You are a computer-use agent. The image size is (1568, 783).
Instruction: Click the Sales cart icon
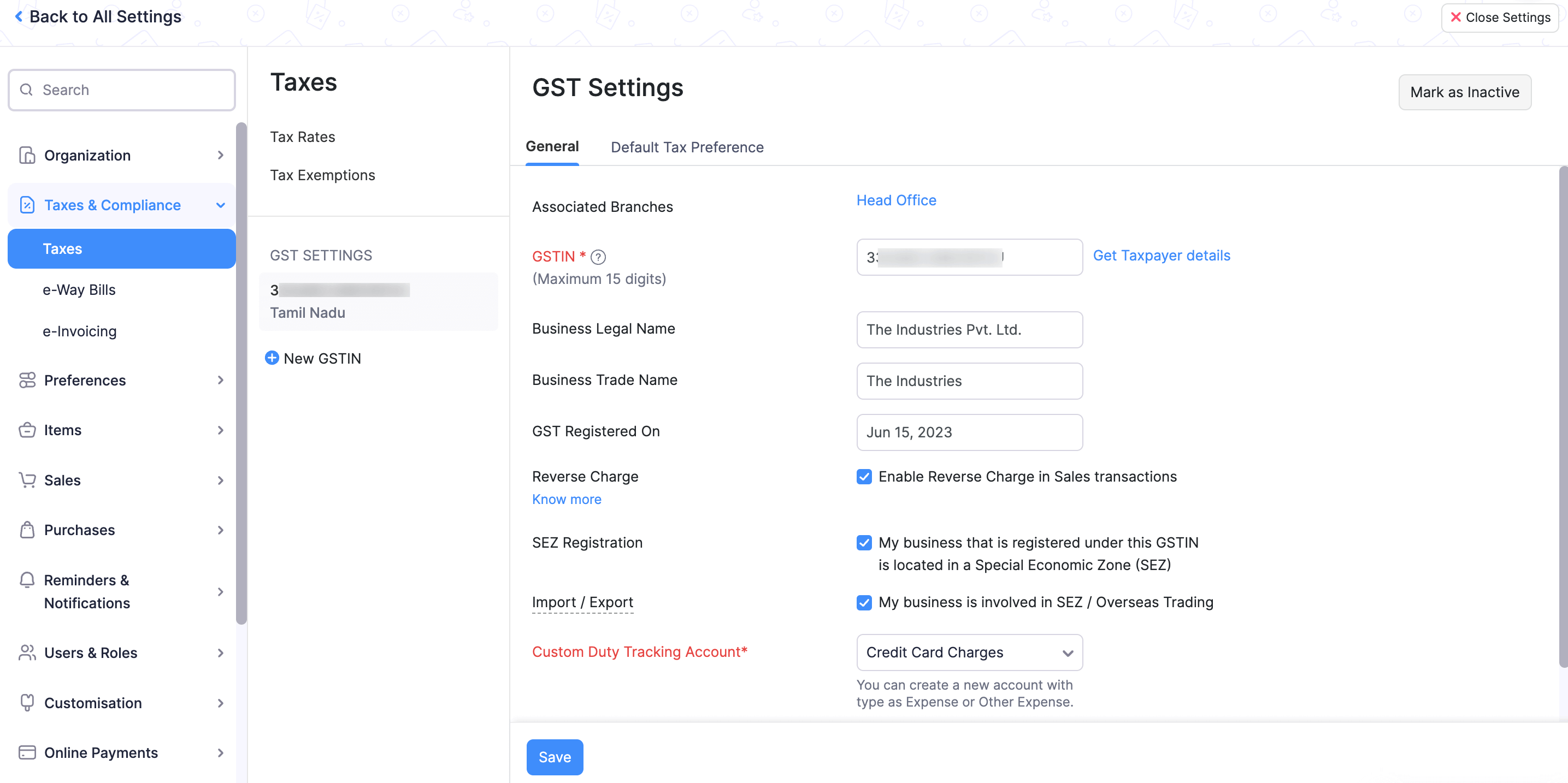(26, 480)
